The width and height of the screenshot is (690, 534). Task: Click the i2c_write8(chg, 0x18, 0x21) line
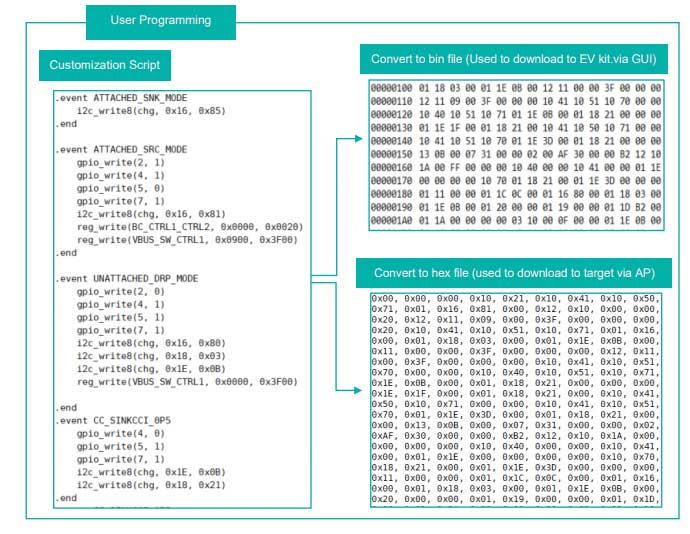pyautogui.click(x=151, y=485)
